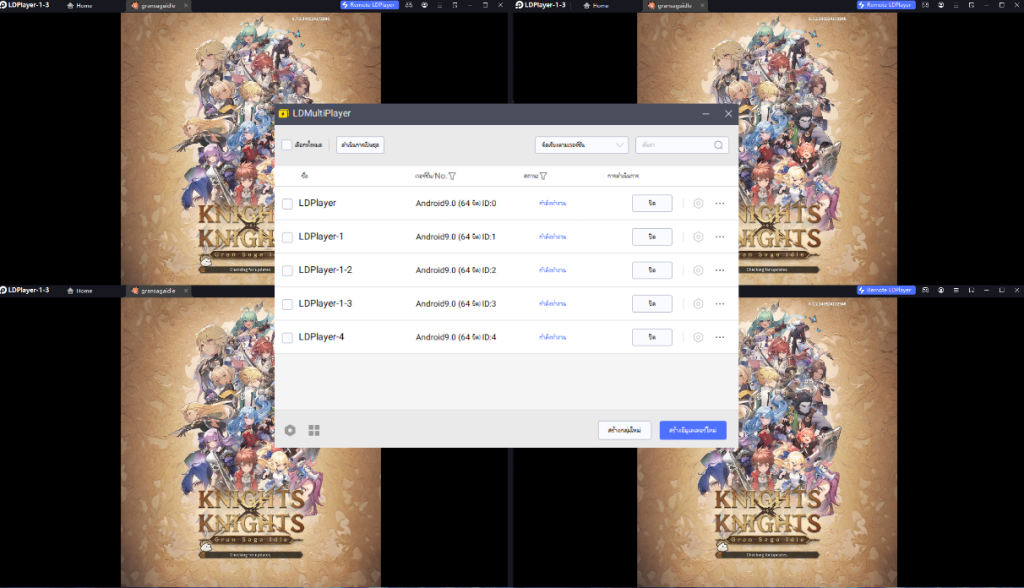Screen dimensions: 1024x588
Task: Open settings gear for LDPlayer-1 row
Action: pos(698,237)
